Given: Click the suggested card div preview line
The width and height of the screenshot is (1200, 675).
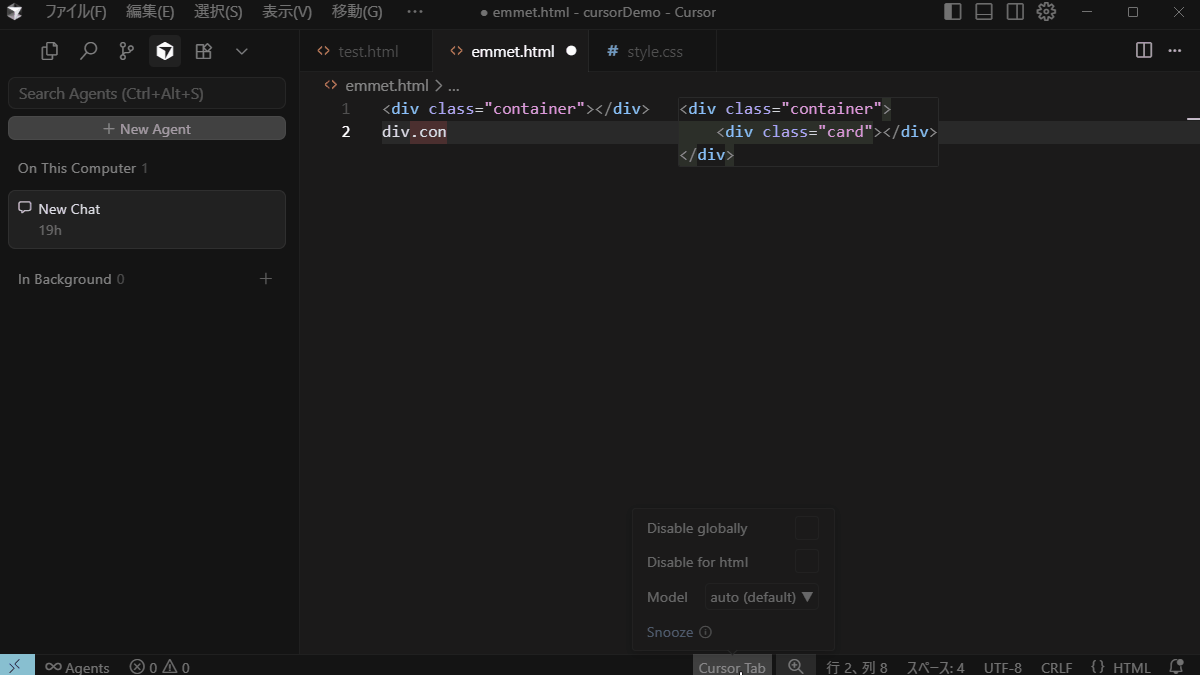Looking at the screenshot, I should 826,132.
